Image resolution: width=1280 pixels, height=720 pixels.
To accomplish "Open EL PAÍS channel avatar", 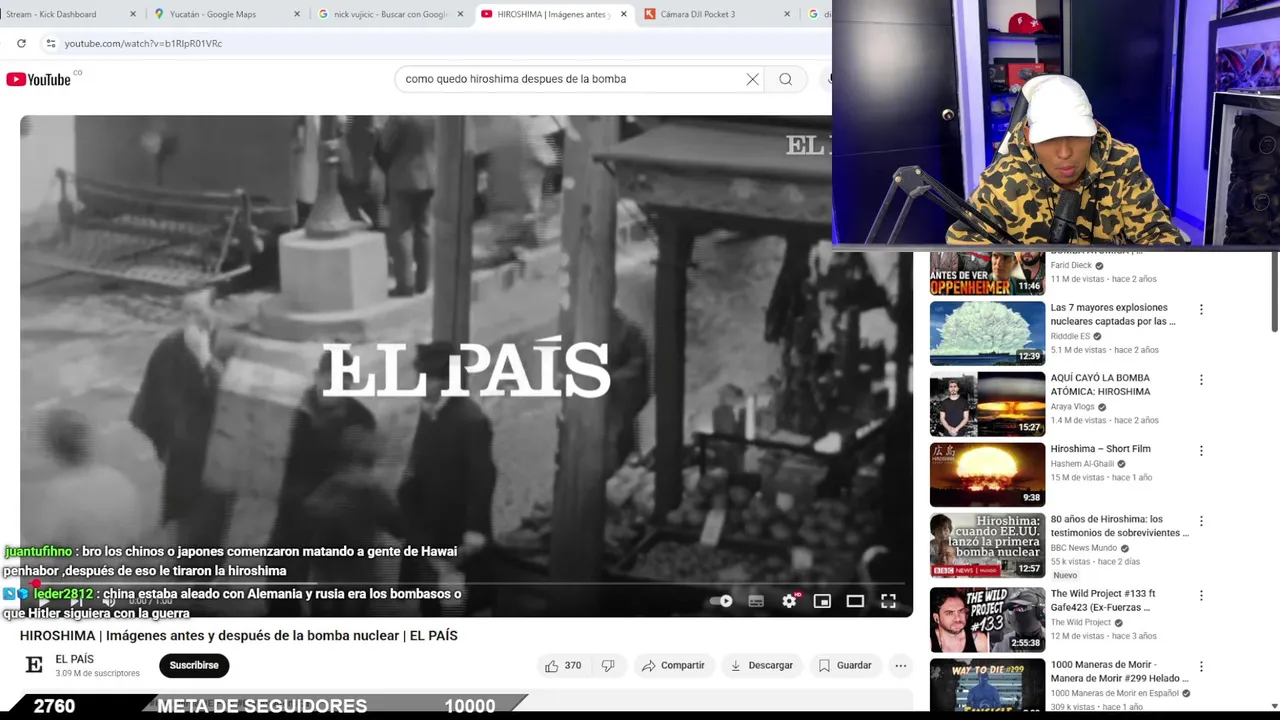I will [x=34, y=665].
